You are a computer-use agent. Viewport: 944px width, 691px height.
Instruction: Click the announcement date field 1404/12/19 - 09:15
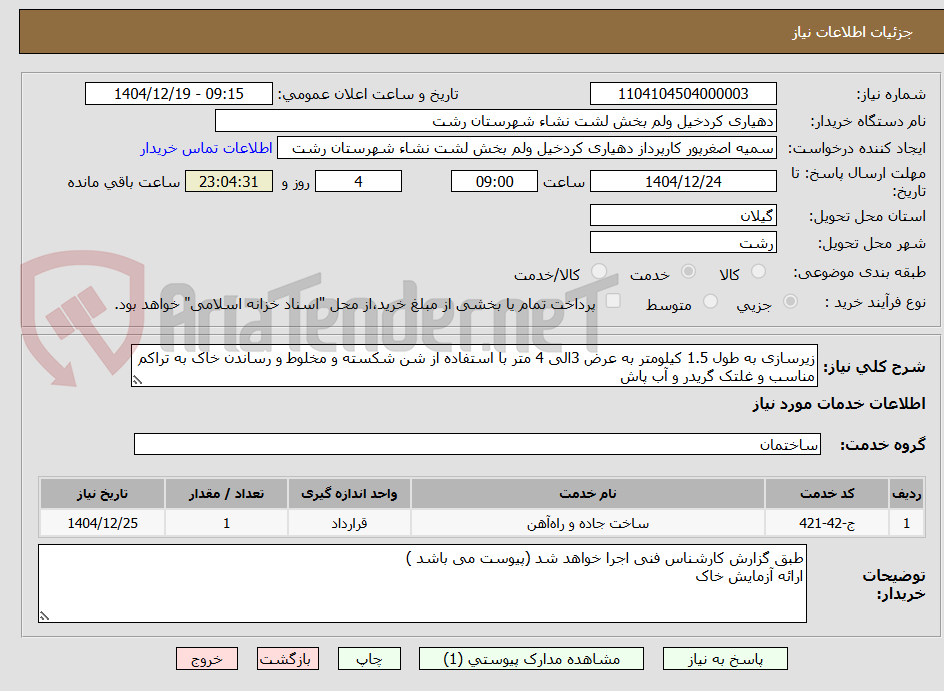[x=179, y=94]
